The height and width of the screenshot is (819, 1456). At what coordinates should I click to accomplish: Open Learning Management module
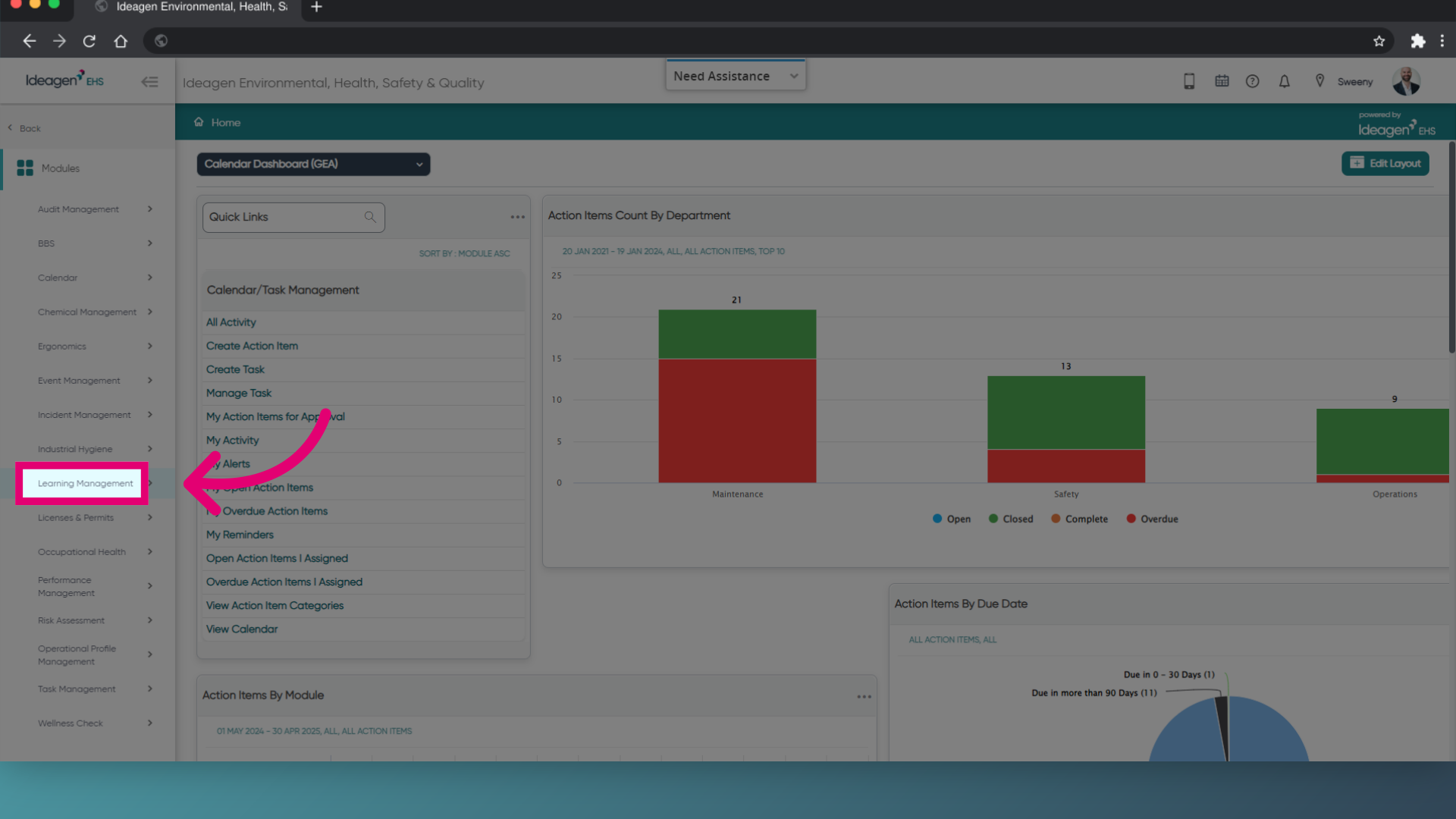85,483
